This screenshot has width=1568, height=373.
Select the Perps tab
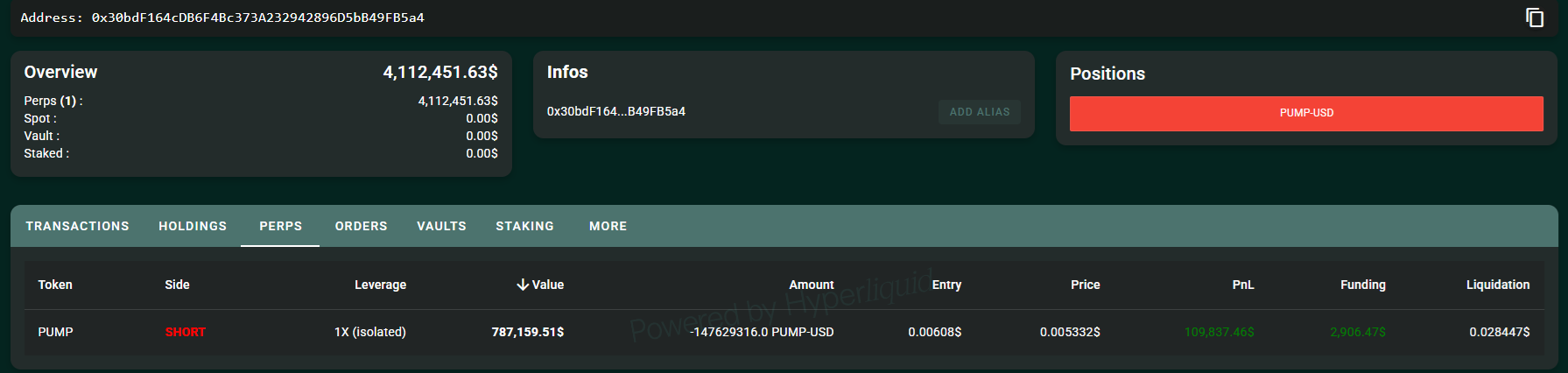pos(280,226)
